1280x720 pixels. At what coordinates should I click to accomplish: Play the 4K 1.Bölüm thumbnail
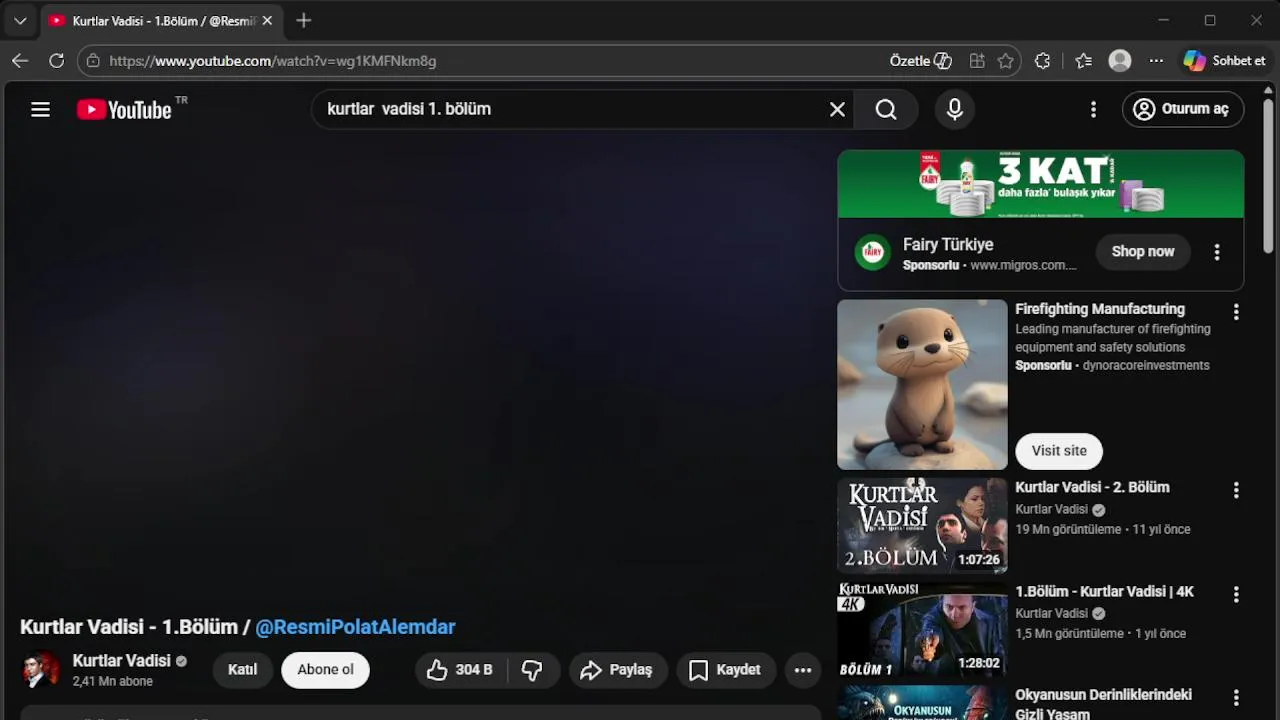click(x=922, y=629)
